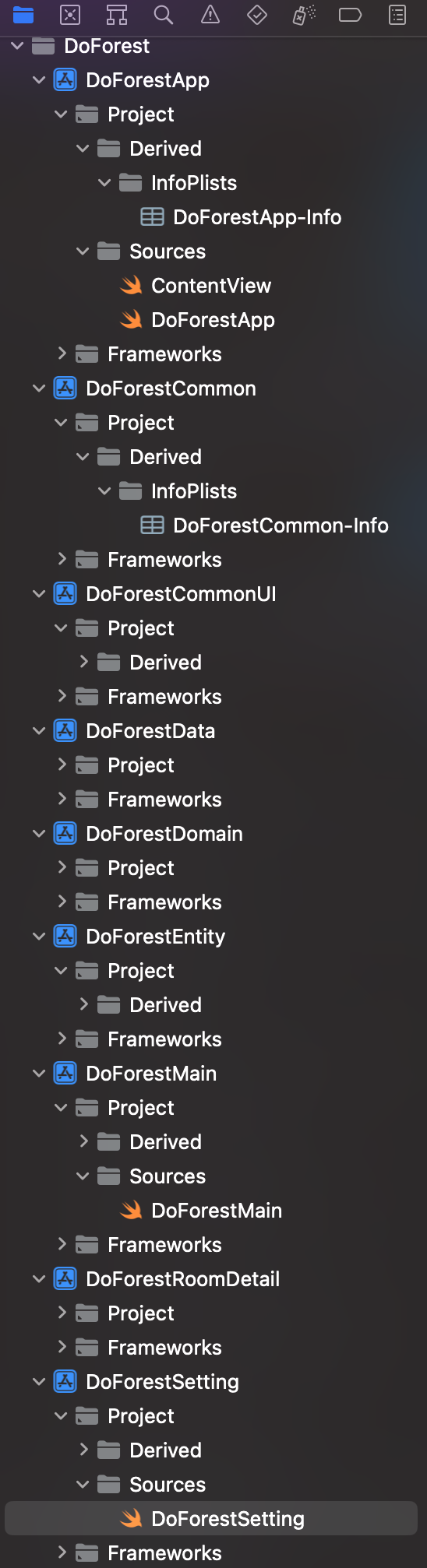Collapse the root DoForest folder chevron
This screenshot has width=427, height=1568.
17,46
